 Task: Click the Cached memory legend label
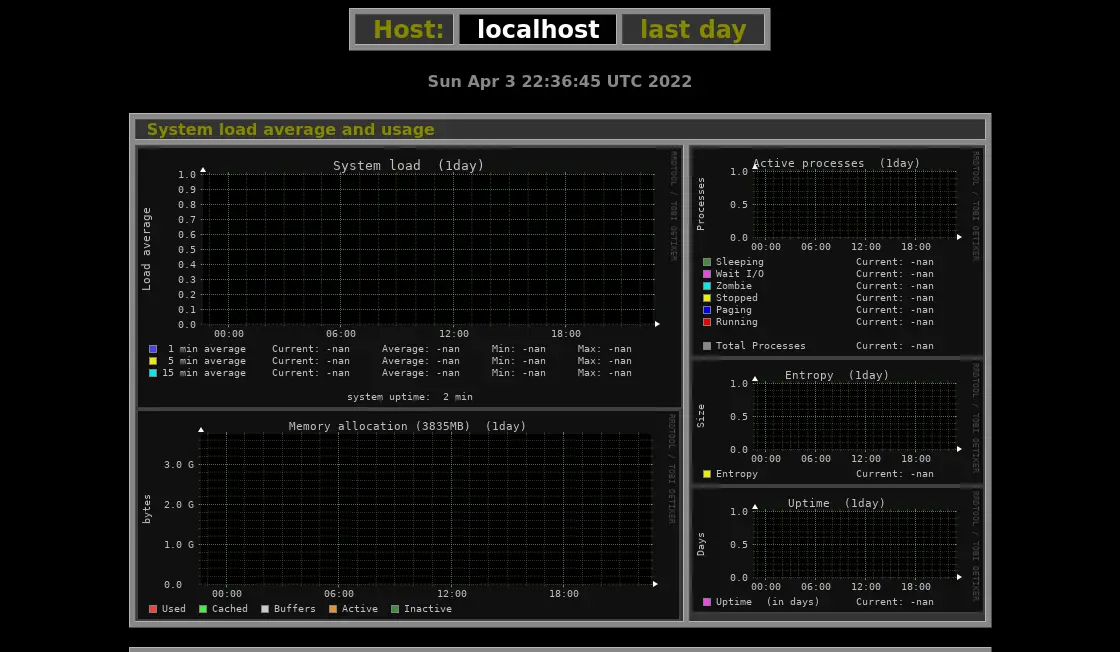click(229, 609)
